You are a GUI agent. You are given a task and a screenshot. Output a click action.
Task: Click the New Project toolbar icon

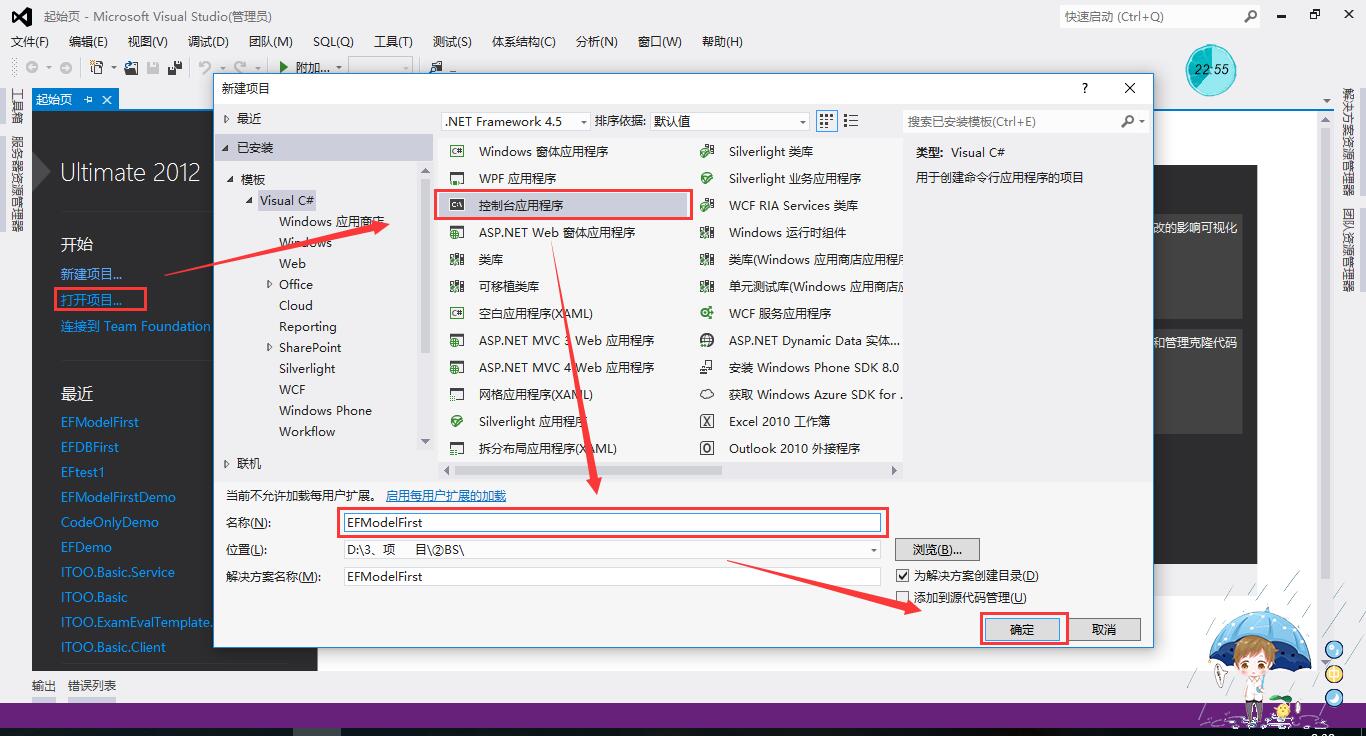[96, 67]
